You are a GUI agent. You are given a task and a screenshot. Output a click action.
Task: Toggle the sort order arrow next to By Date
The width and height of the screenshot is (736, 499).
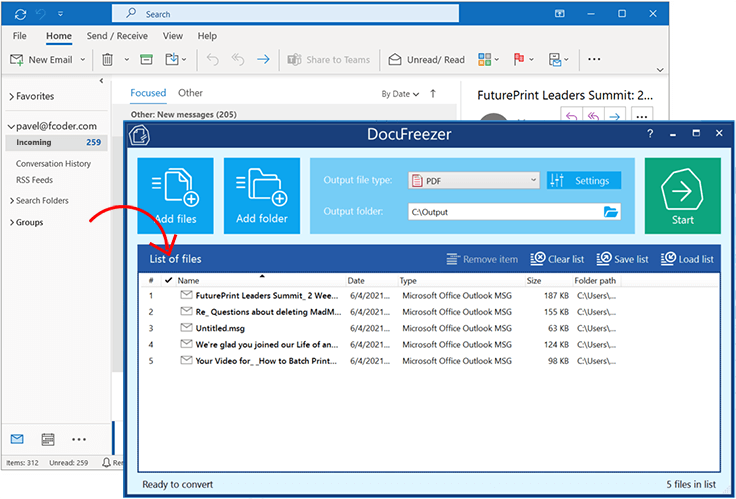433,93
